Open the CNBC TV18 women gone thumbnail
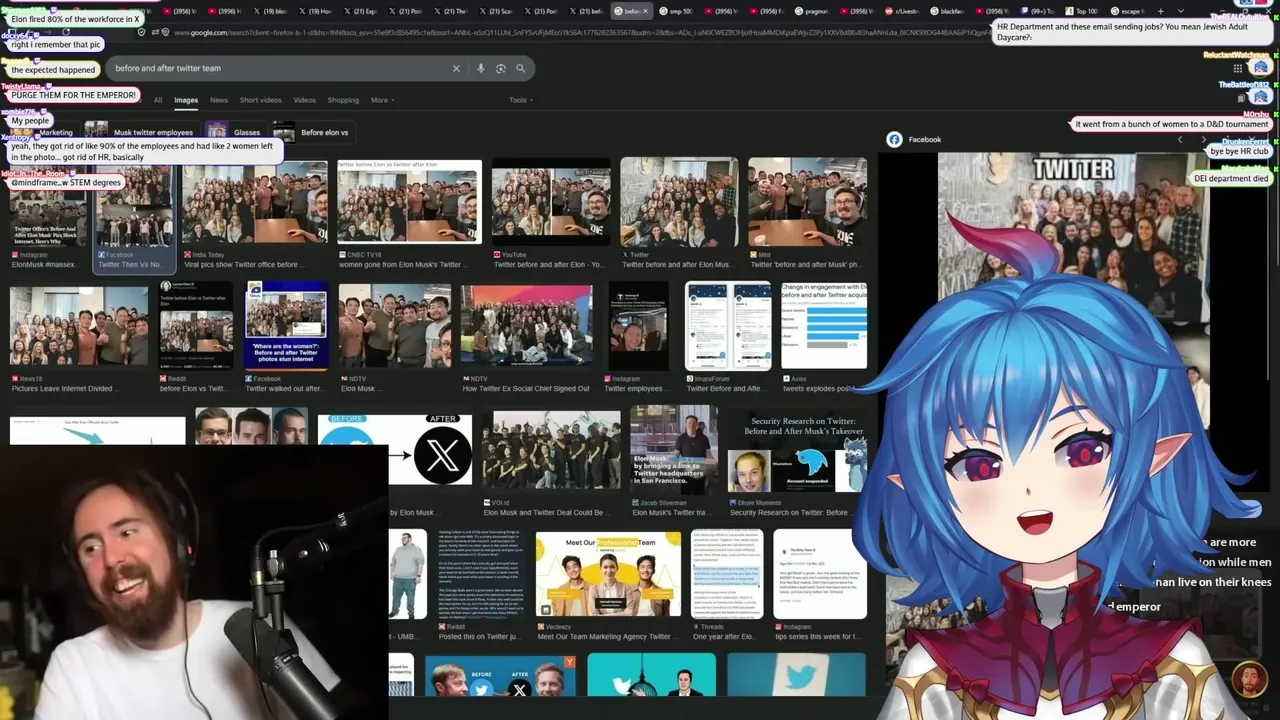The width and height of the screenshot is (1280, 720). pyautogui.click(x=409, y=201)
